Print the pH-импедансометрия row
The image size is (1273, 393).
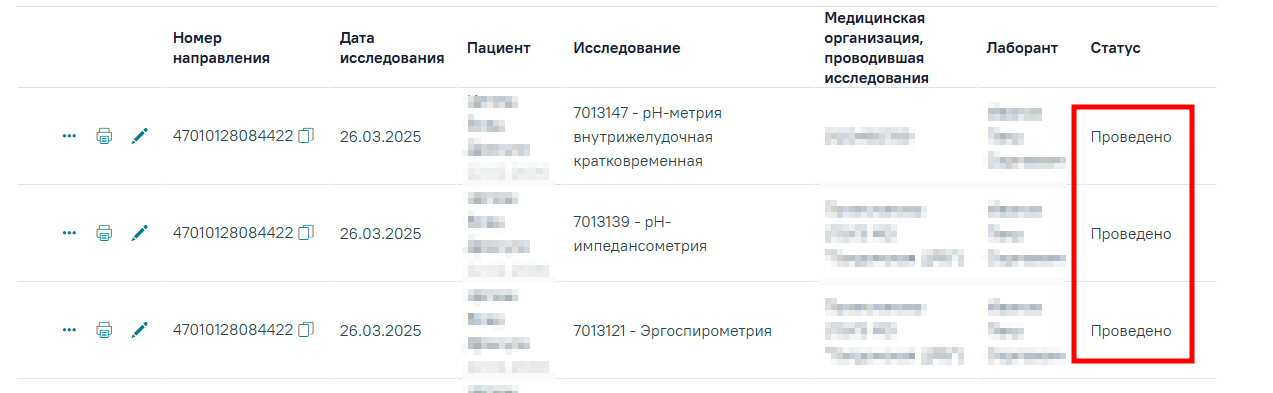pyautogui.click(x=104, y=233)
